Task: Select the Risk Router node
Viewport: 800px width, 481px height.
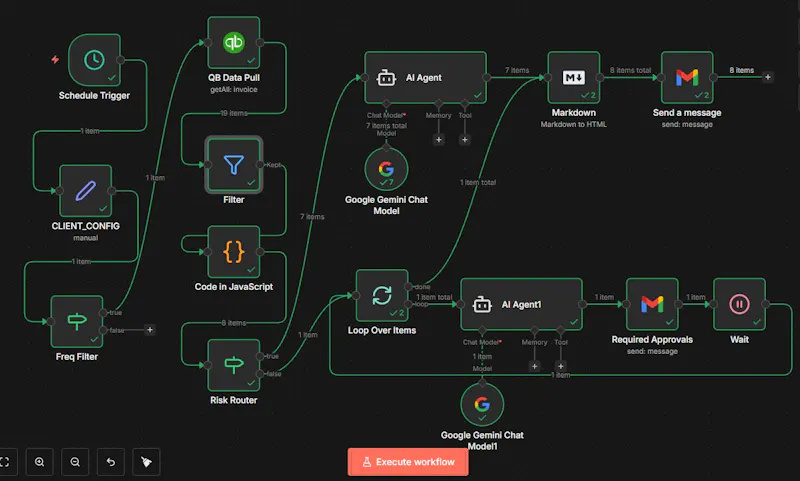Action: coord(234,365)
